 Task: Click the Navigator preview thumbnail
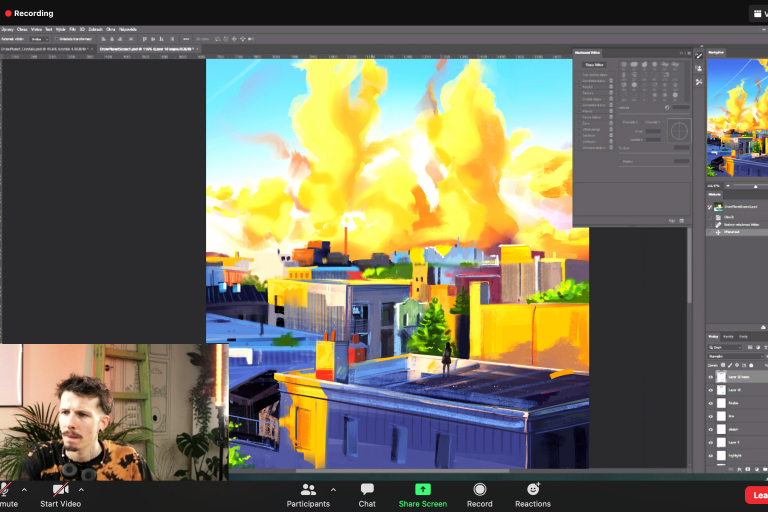point(737,118)
